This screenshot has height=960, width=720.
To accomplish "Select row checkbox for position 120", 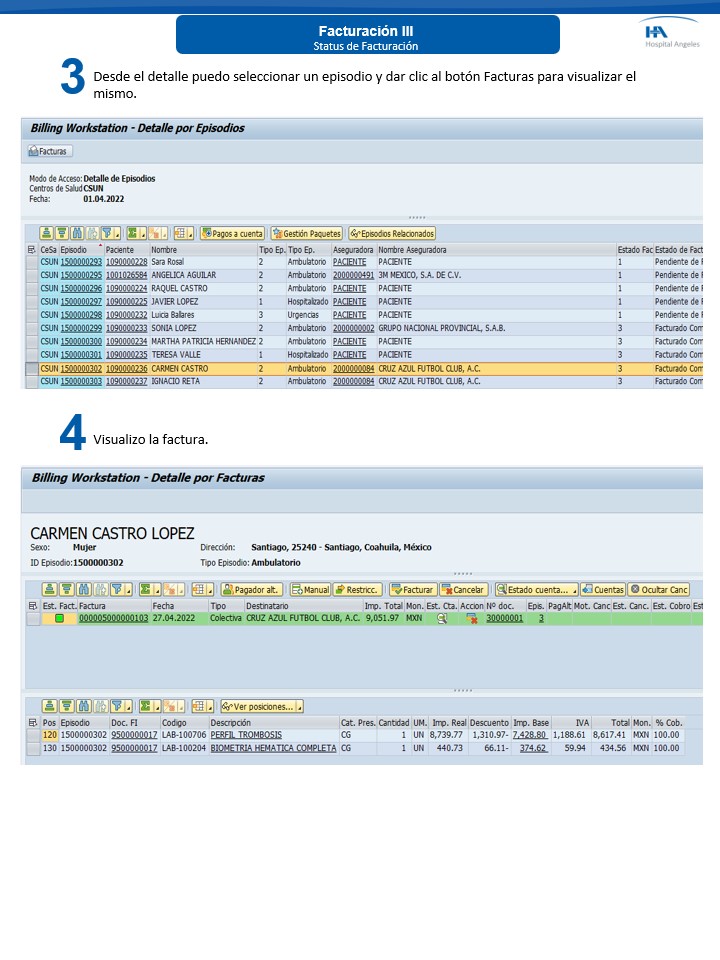I will click(x=34, y=735).
